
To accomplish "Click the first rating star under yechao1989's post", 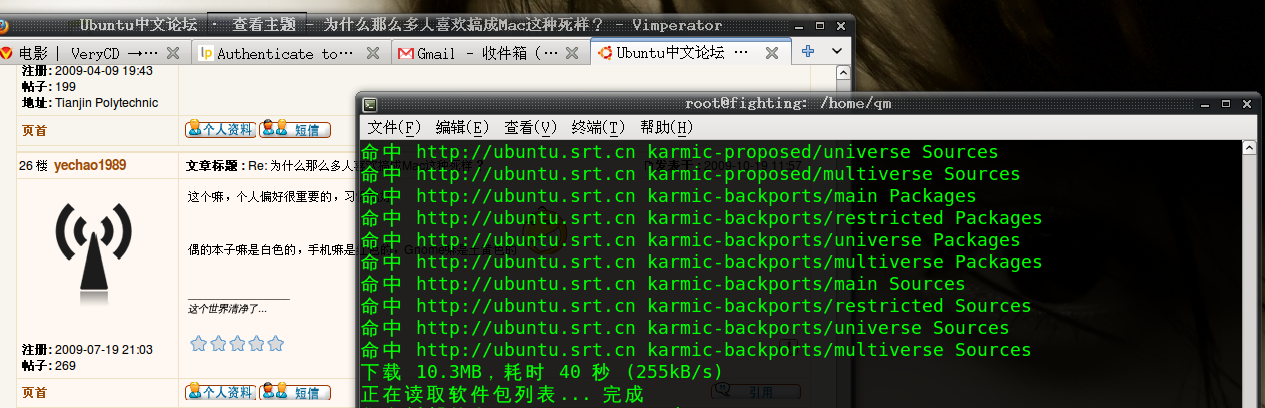I will pyautogui.click(x=198, y=344).
